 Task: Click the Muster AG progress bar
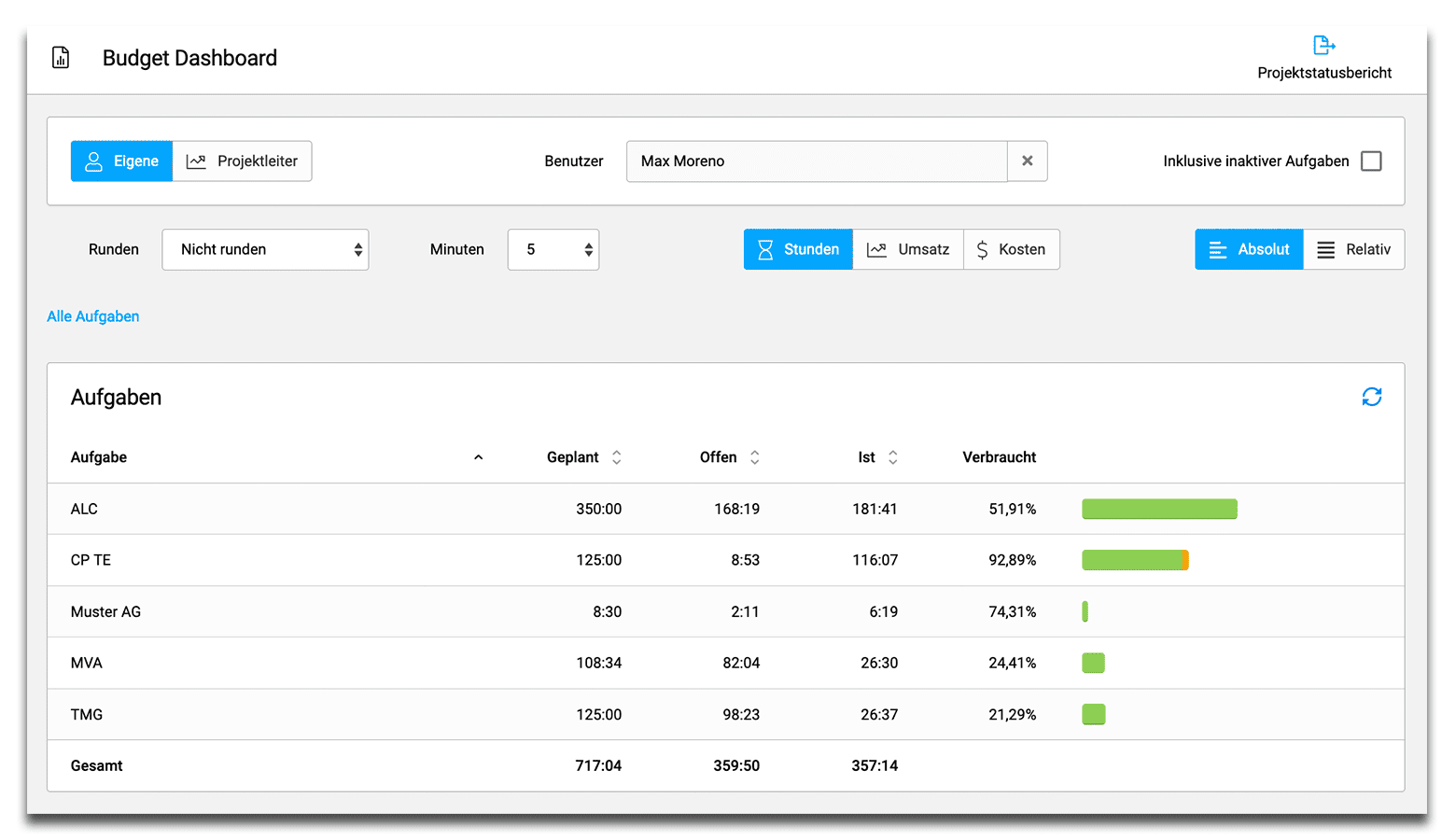[x=1085, y=611]
